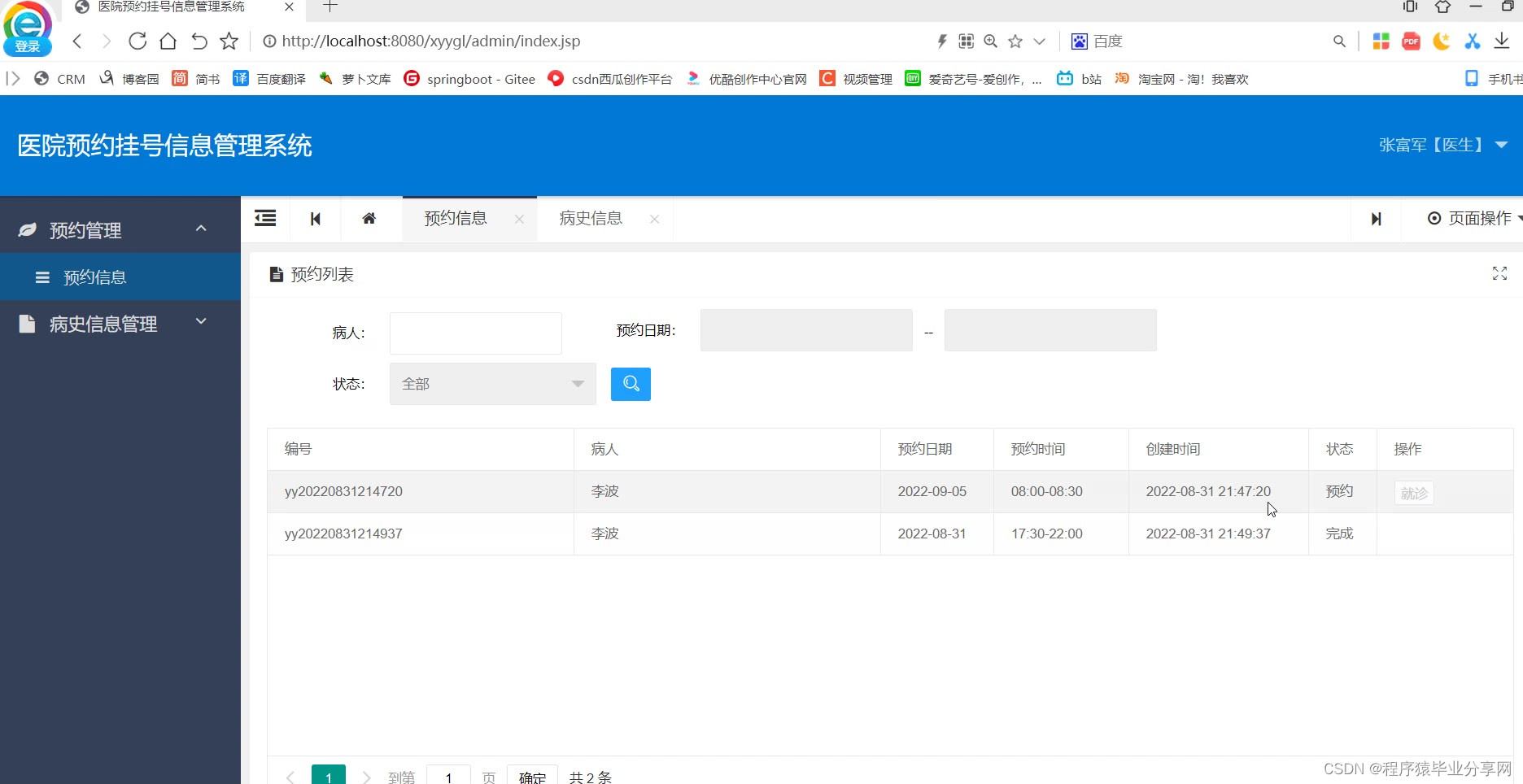Refresh the browser page
Image resolution: width=1523 pixels, height=784 pixels.
click(137, 41)
